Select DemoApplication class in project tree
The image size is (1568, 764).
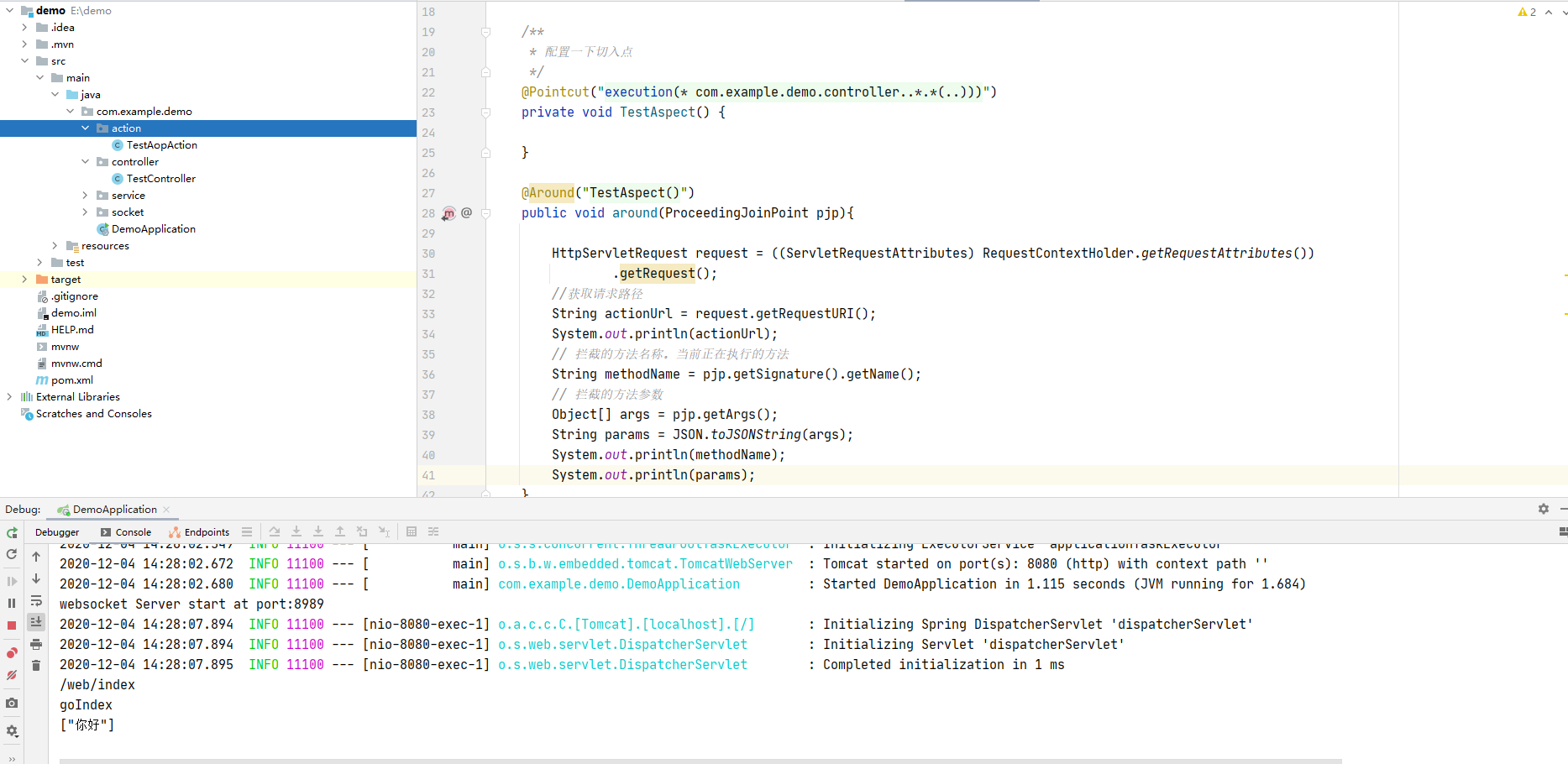[x=153, y=229]
